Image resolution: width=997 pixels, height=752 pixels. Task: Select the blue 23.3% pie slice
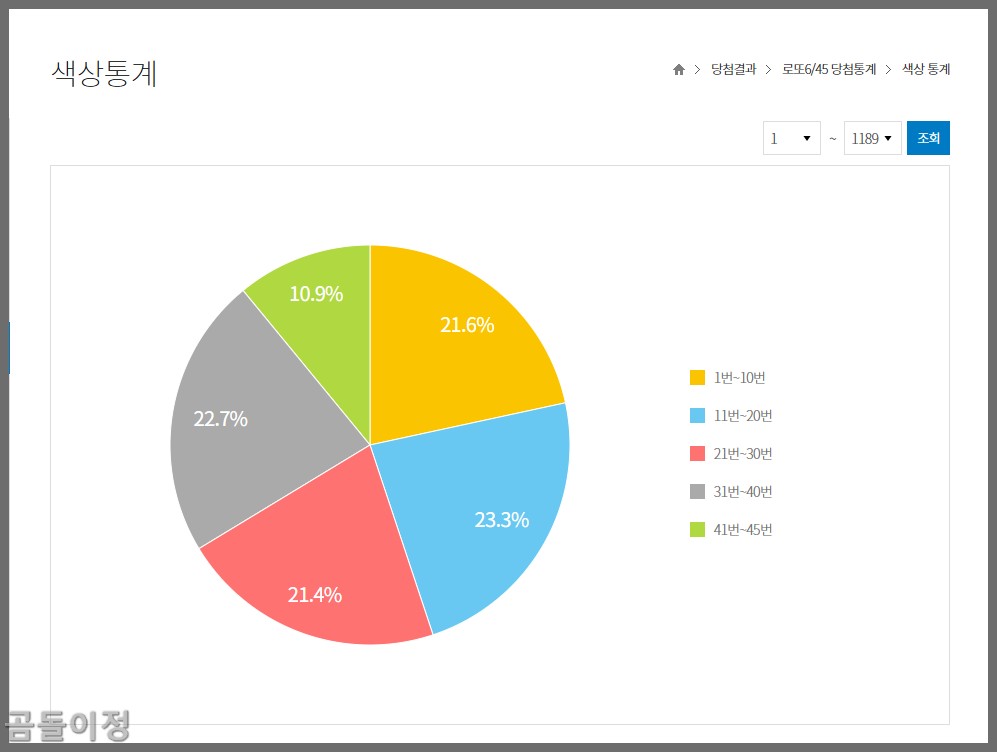click(x=503, y=520)
